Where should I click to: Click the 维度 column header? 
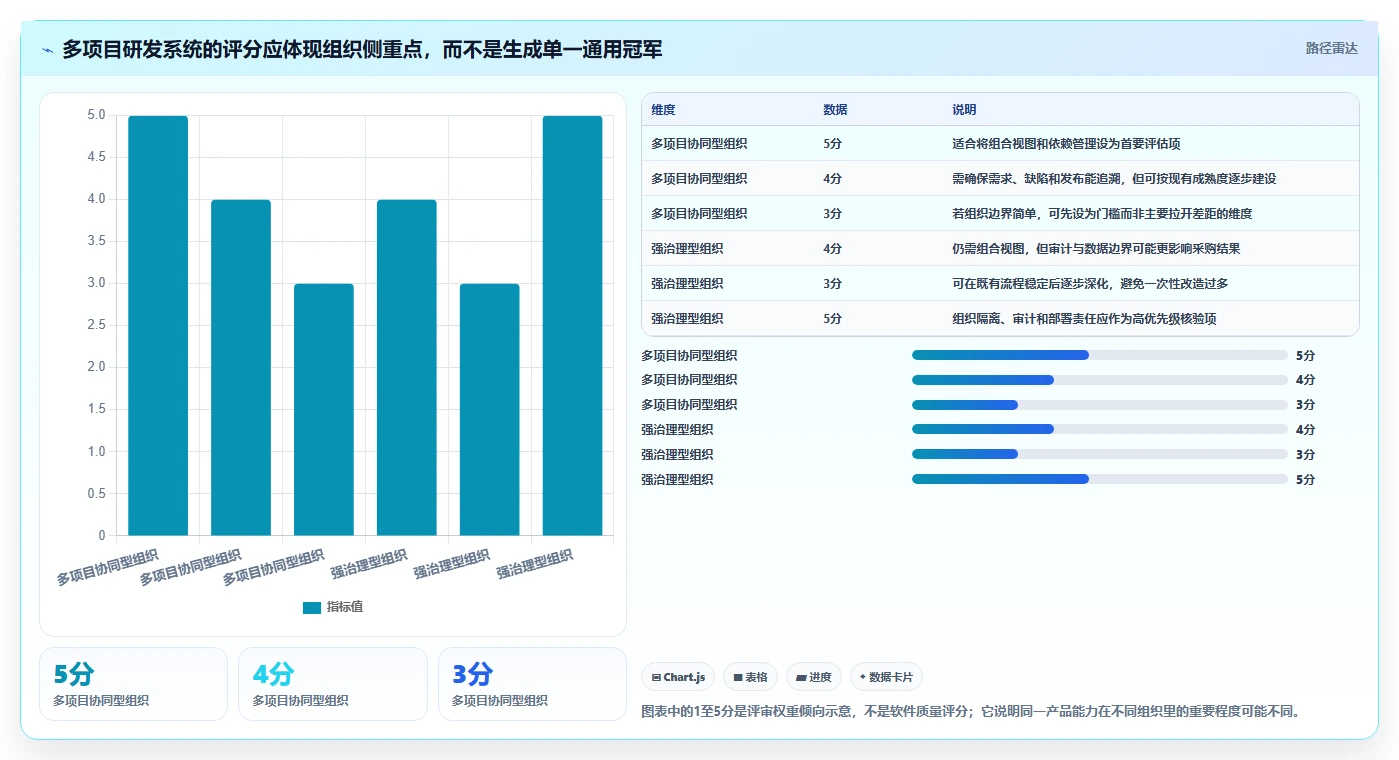tap(663, 110)
